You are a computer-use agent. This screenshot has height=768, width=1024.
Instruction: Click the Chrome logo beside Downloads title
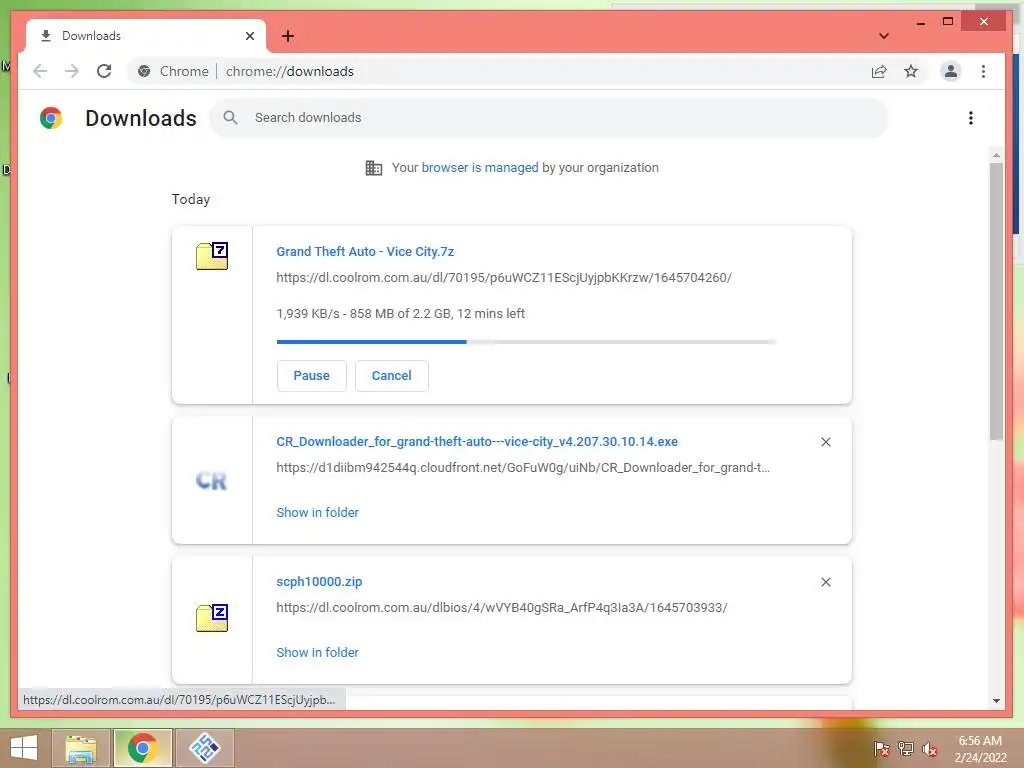(x=51, y=118)
